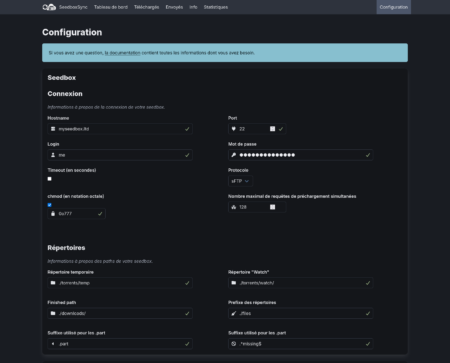450x363 pixels.
Task: Click the checkmark in Mot de passe field
Action: 368,155
